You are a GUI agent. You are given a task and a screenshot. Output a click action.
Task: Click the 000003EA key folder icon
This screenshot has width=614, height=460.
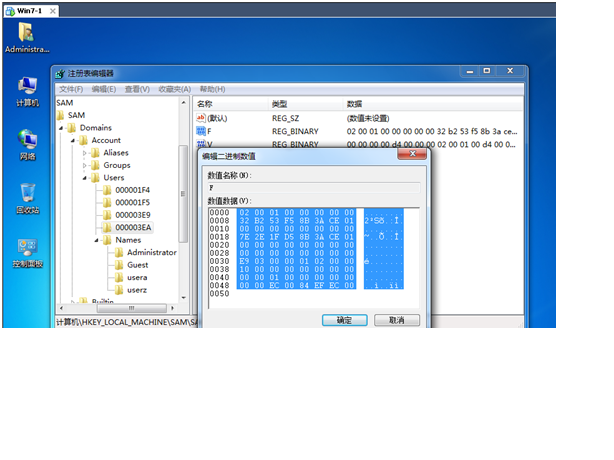coord(107,227)
